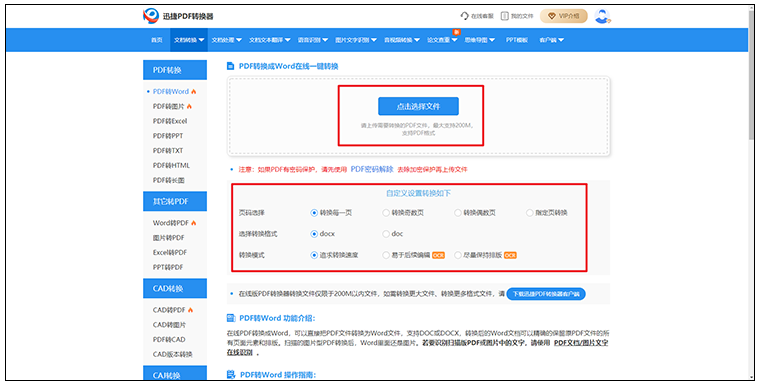Click the PDF转换 sidebar header

(175, 70)
